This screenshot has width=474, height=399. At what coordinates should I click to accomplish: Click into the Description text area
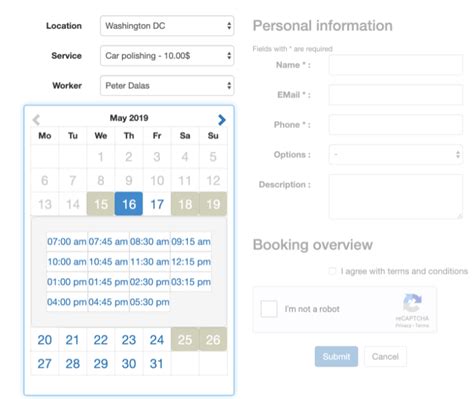click(x=396, y=197)
